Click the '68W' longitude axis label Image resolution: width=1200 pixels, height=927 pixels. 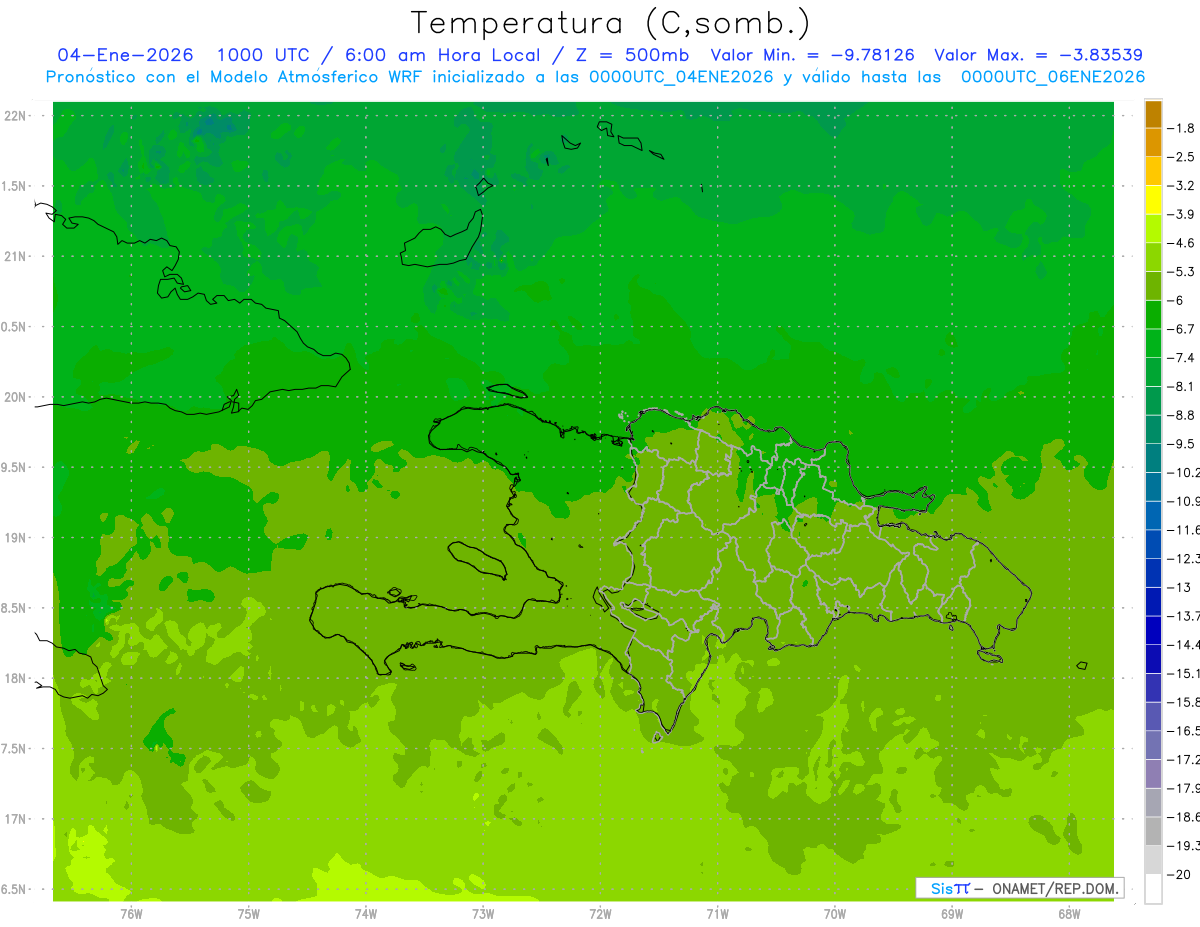pos(1069,914)
